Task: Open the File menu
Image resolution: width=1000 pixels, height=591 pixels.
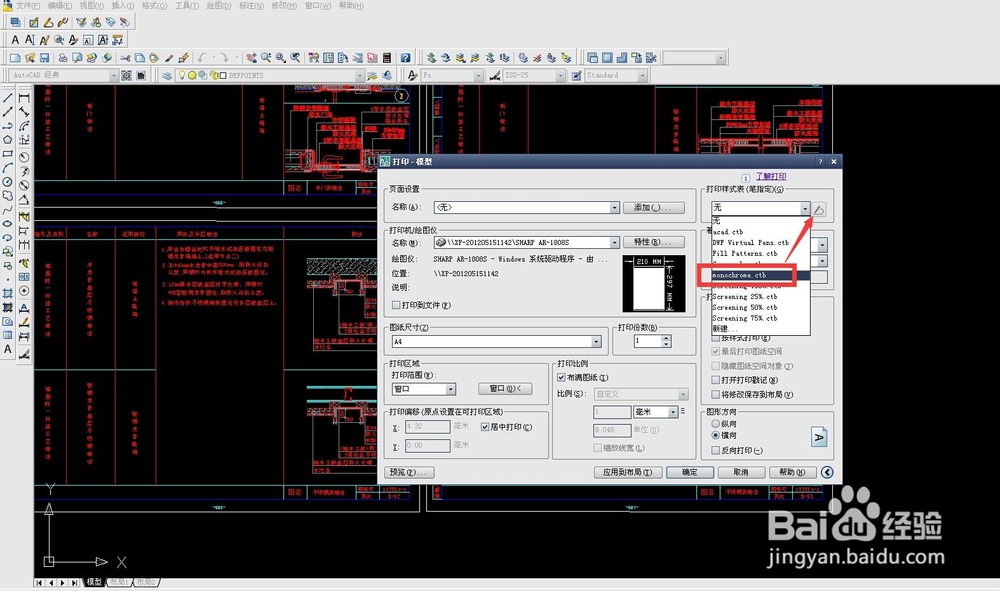Action: click(27, 6)
